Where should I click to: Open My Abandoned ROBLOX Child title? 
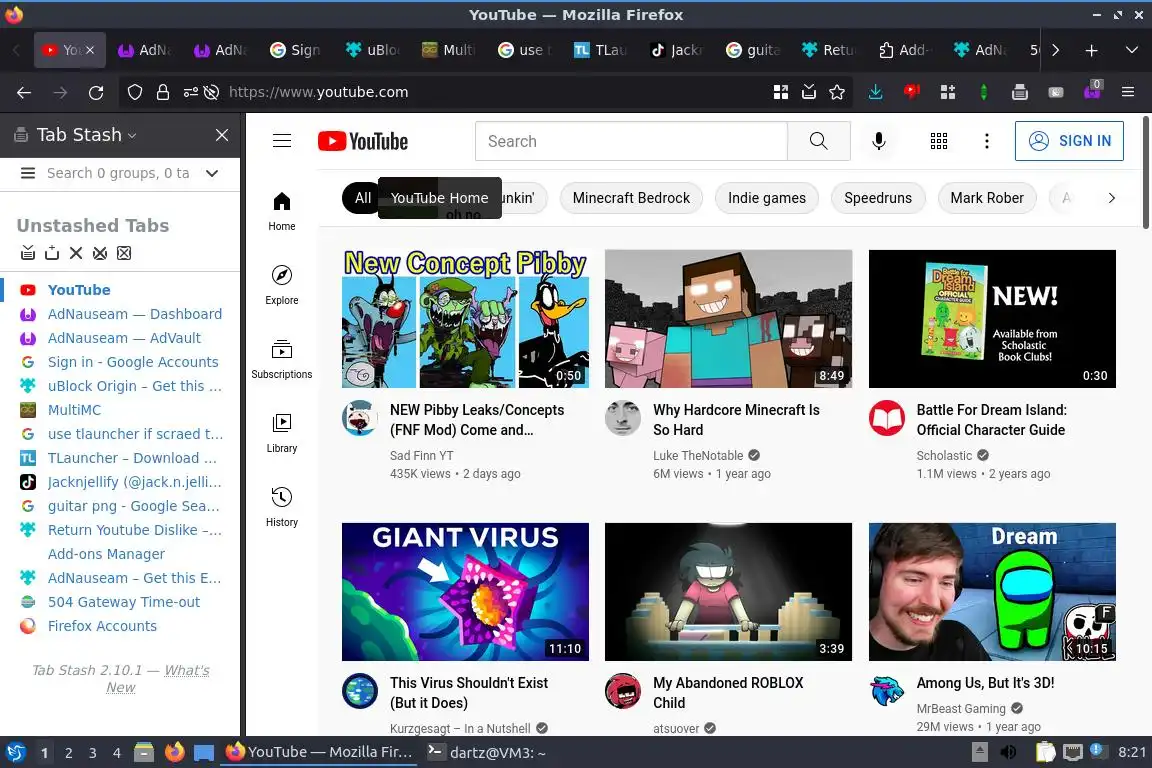728,693
